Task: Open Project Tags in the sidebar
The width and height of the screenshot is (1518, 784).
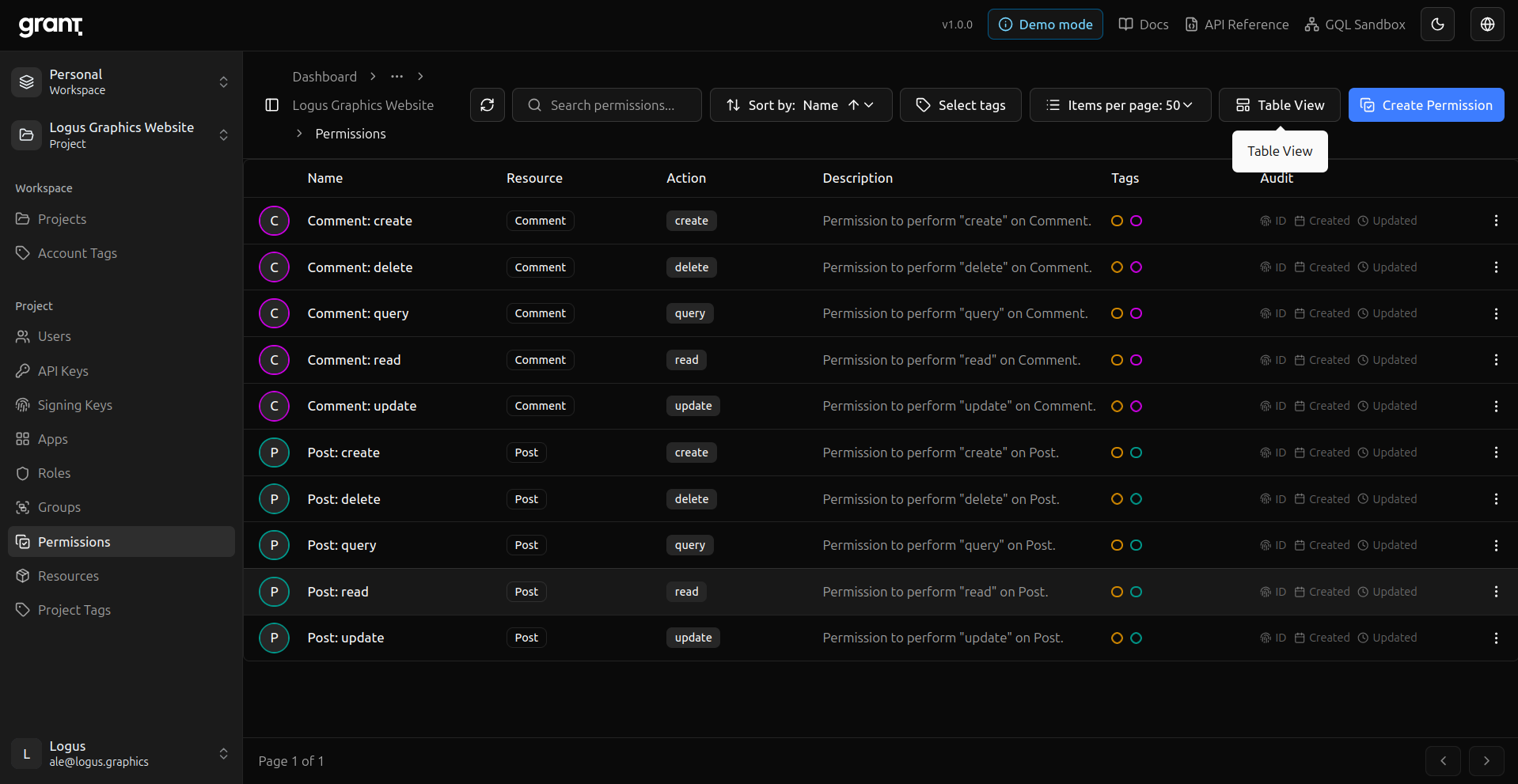Action: (121, 610)
